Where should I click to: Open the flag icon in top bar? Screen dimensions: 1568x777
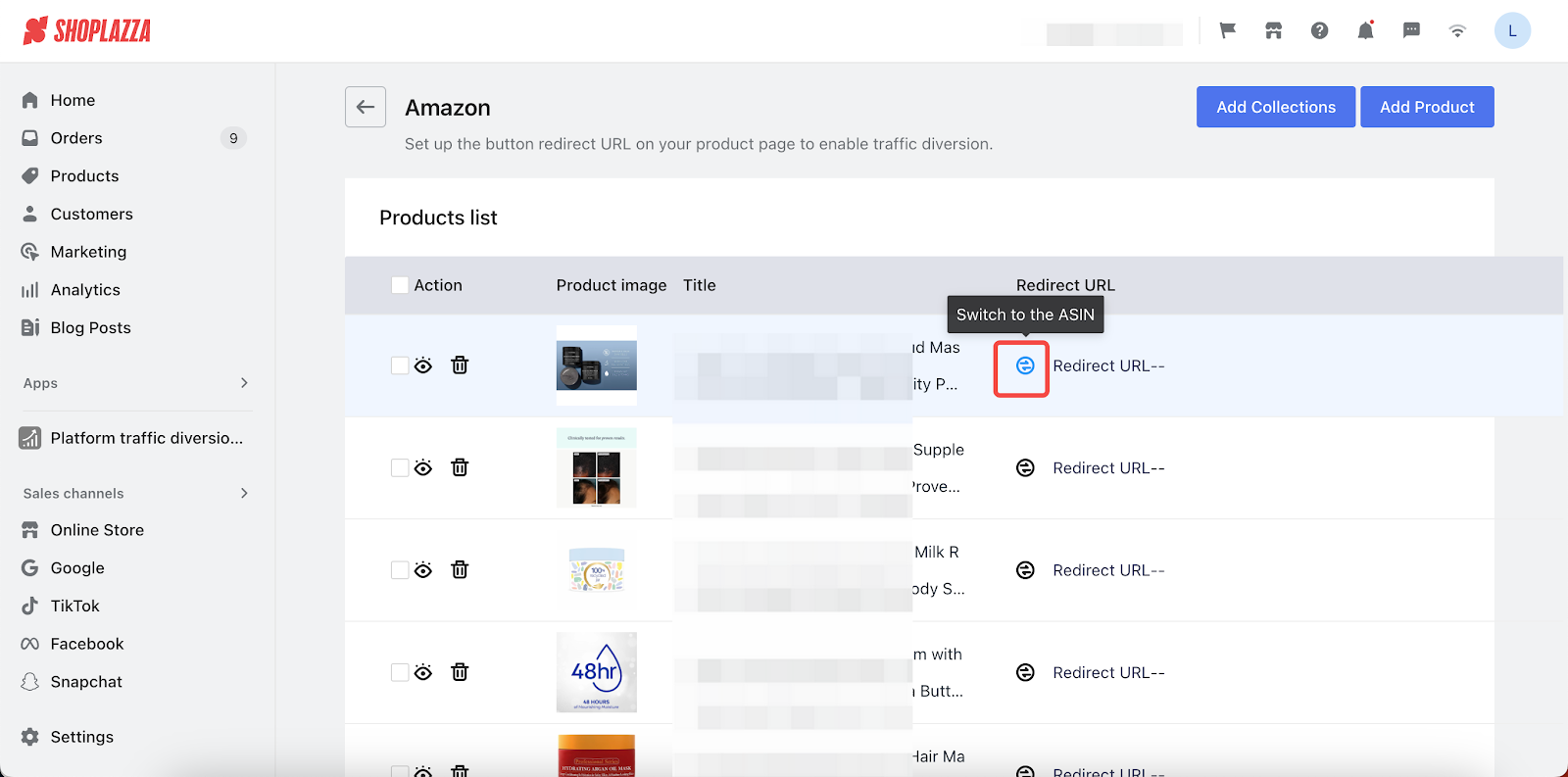1228,30
